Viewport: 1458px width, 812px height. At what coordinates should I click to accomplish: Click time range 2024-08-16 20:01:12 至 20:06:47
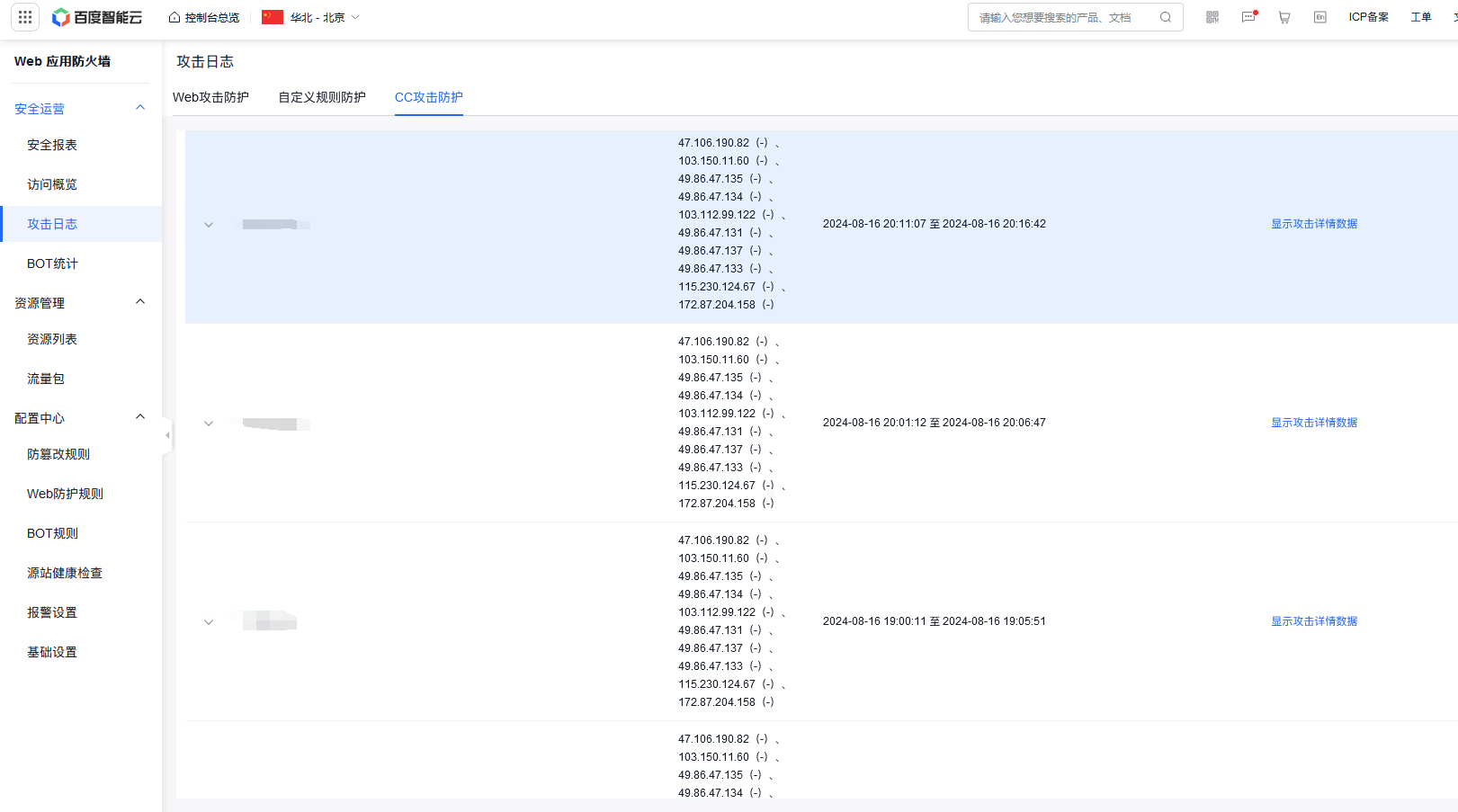(x=935, y=423)
